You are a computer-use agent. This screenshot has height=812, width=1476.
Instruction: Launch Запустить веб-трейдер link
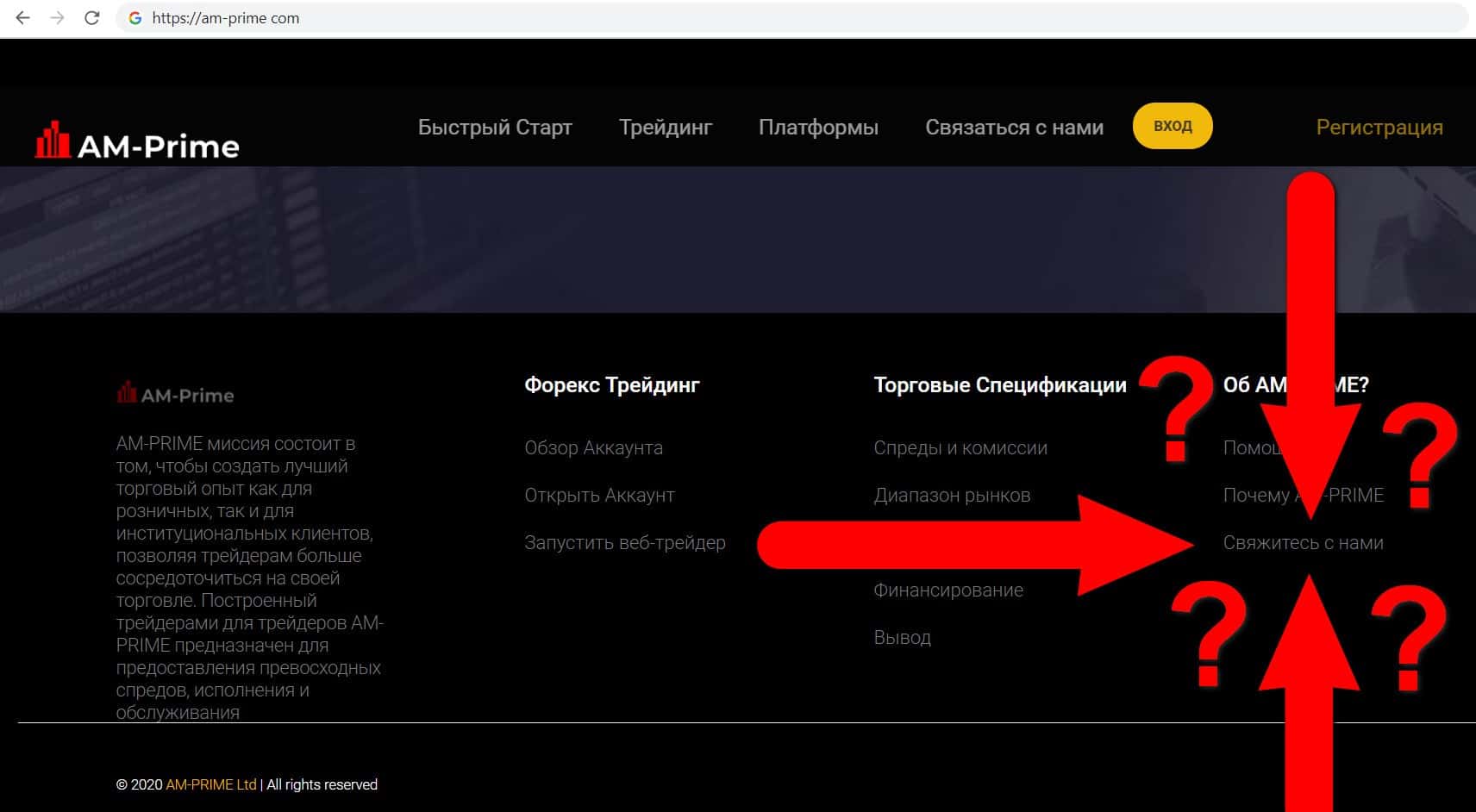624,543
